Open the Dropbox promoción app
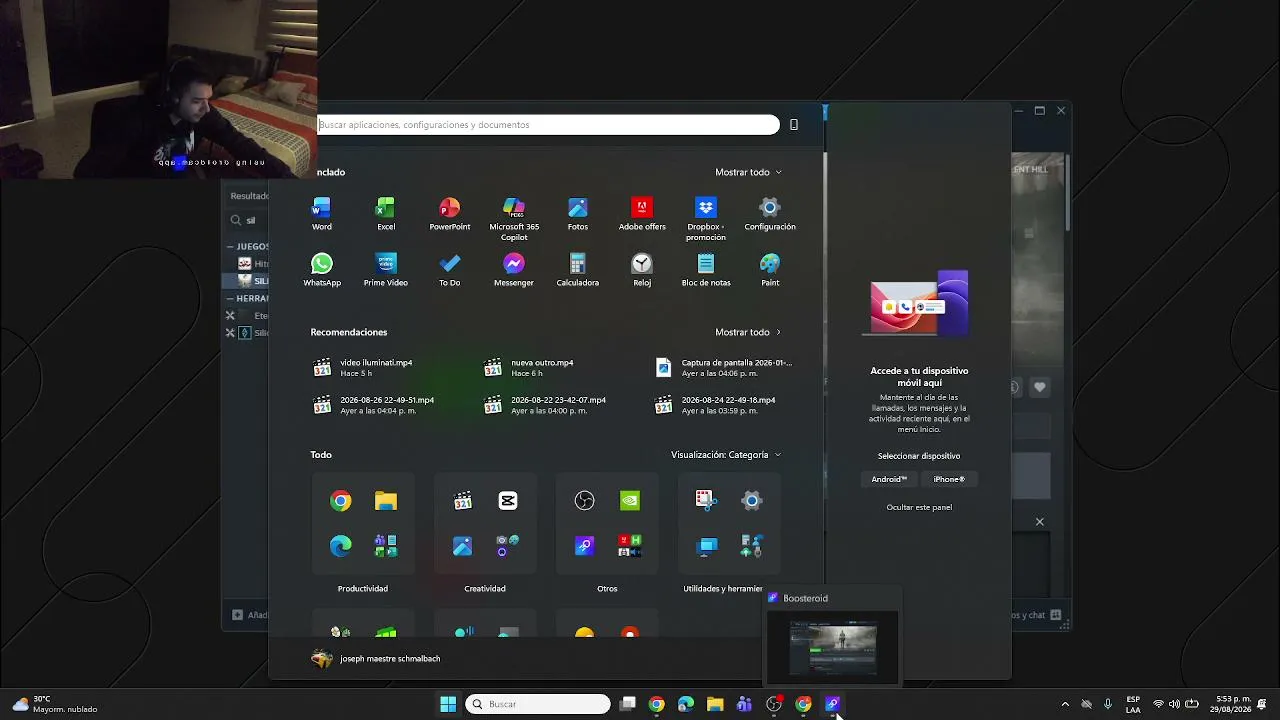 [x=706, y=219]
